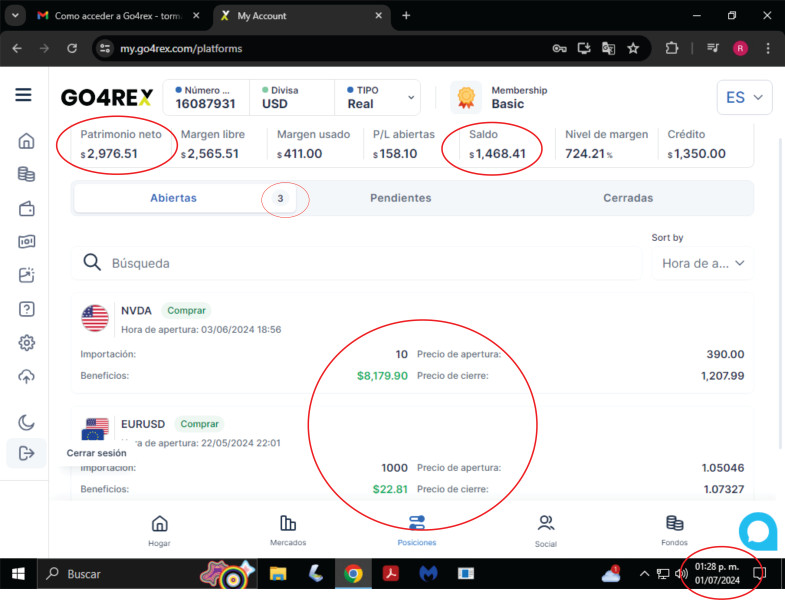Switch to the Abiertas tab
Image resolution: width=785 pixels, height=600 pixels.
click(185, 198)
